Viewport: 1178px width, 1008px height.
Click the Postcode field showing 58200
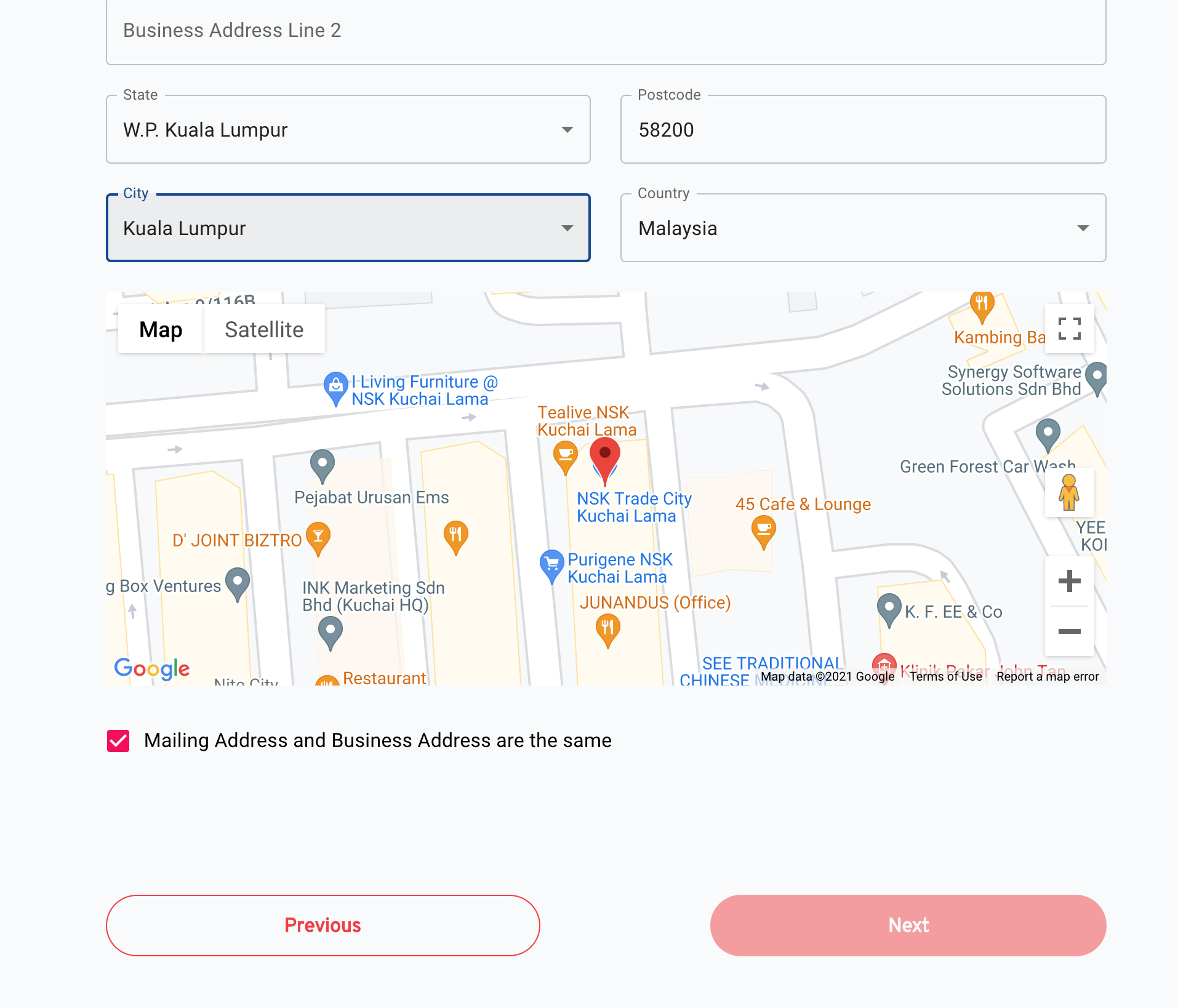(x=862, y=129)
